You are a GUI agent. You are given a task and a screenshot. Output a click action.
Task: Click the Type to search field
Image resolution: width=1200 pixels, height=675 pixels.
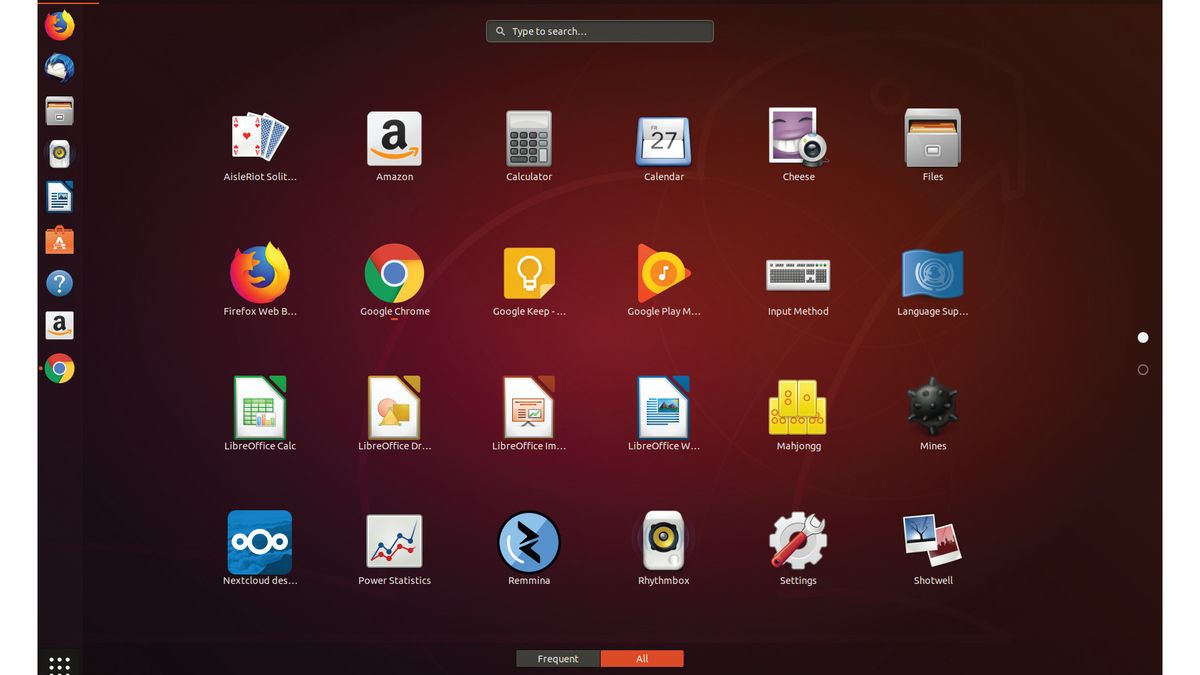pyautogui.click(x=599, y=31)
